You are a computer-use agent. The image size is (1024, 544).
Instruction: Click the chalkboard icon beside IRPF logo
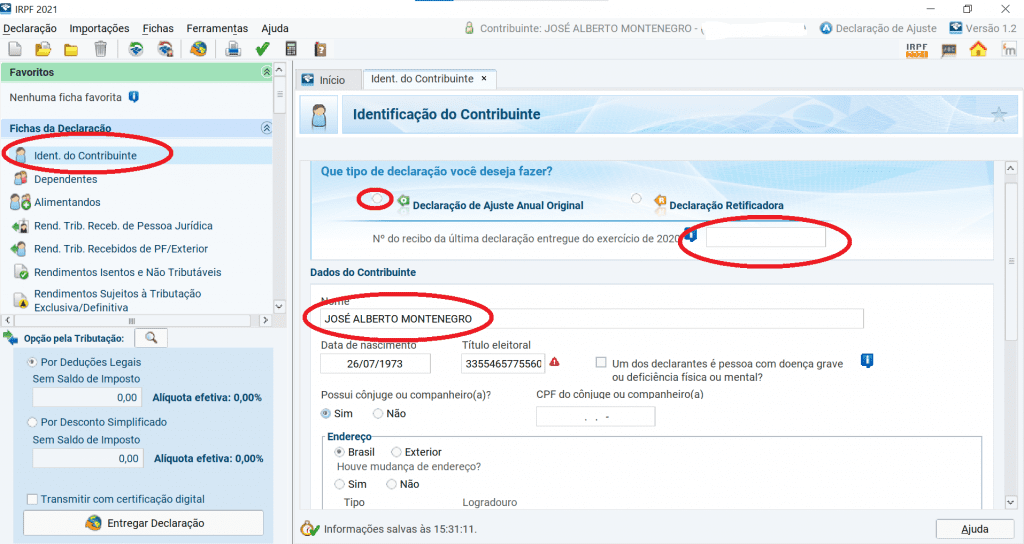[949, 50]
